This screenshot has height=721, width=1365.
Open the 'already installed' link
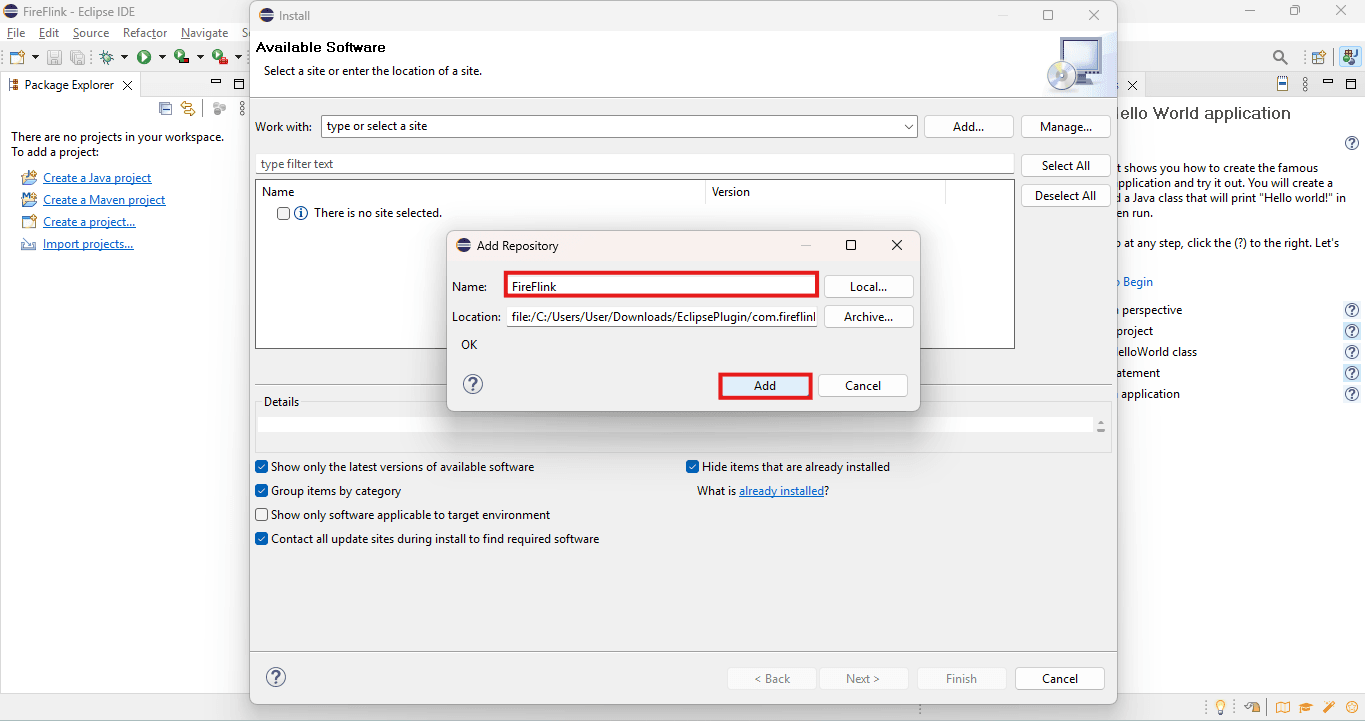[782, 491]
